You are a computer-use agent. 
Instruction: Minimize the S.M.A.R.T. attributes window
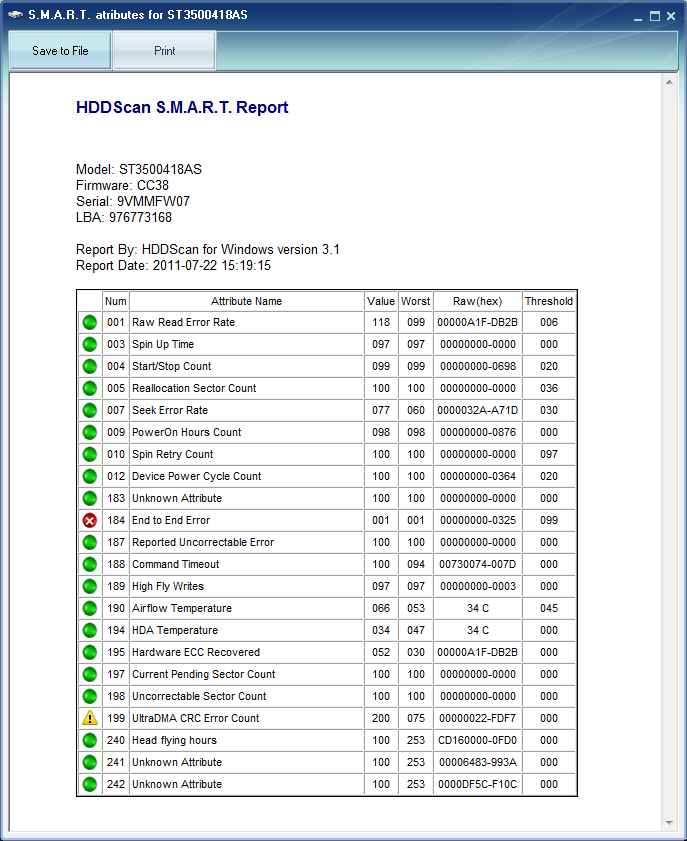638,18
